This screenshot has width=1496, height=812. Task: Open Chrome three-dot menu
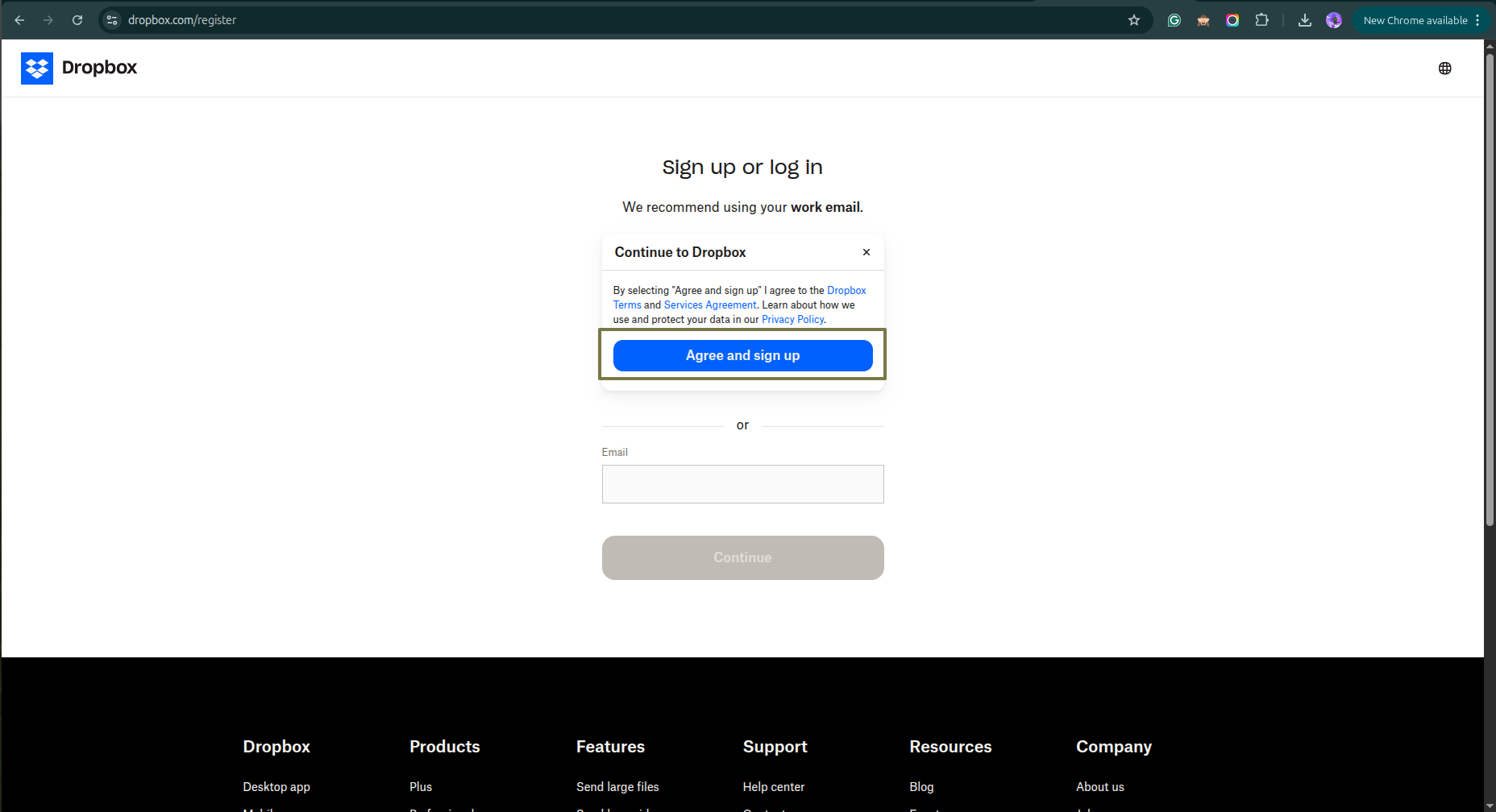pyautogui.click(x=1477, y=20)
